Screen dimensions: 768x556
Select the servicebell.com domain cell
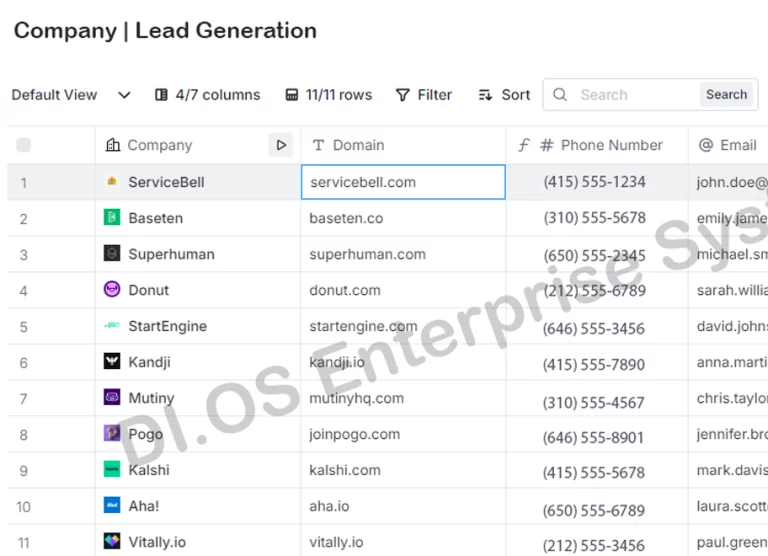tap(403, 182)
